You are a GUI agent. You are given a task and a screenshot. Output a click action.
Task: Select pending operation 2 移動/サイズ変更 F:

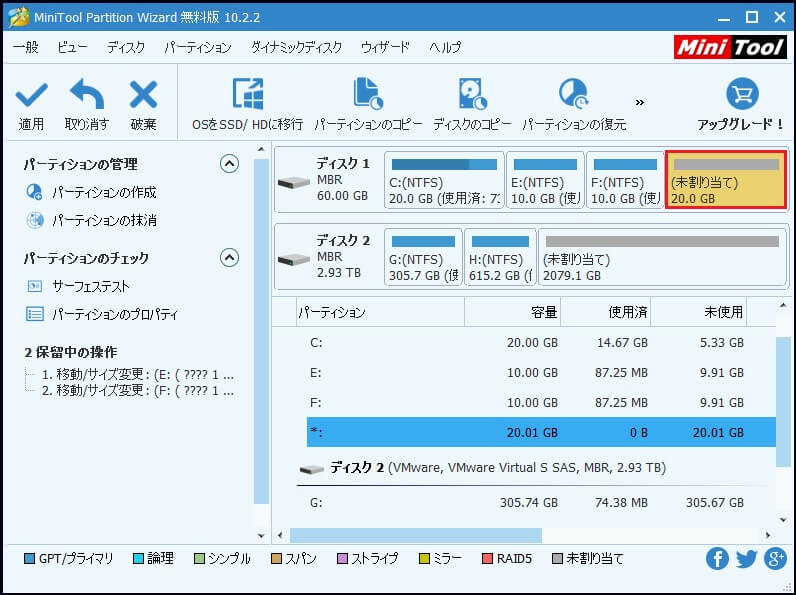[138, 391]
